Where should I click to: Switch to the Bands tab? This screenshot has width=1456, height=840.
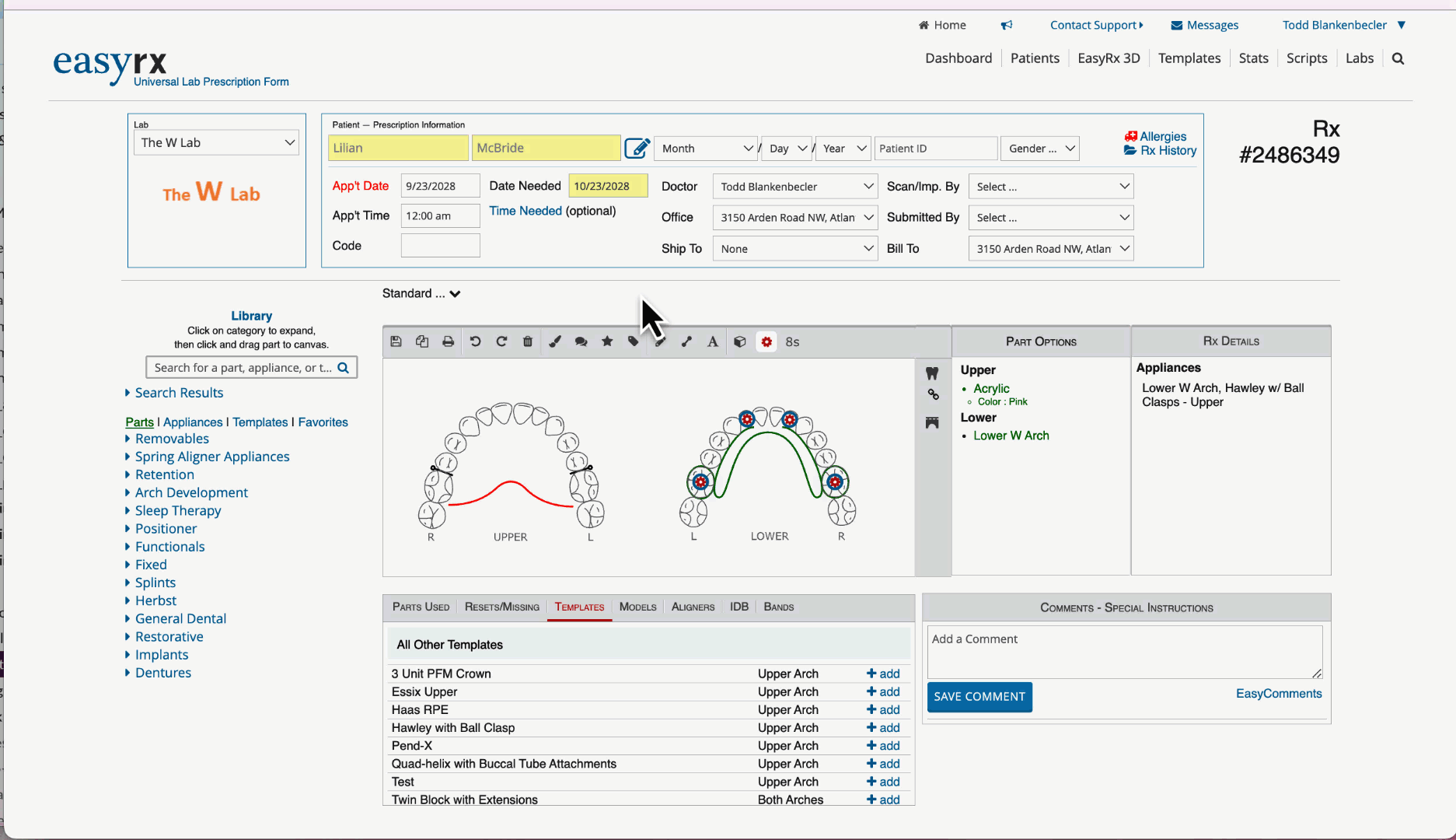point(779,607)
